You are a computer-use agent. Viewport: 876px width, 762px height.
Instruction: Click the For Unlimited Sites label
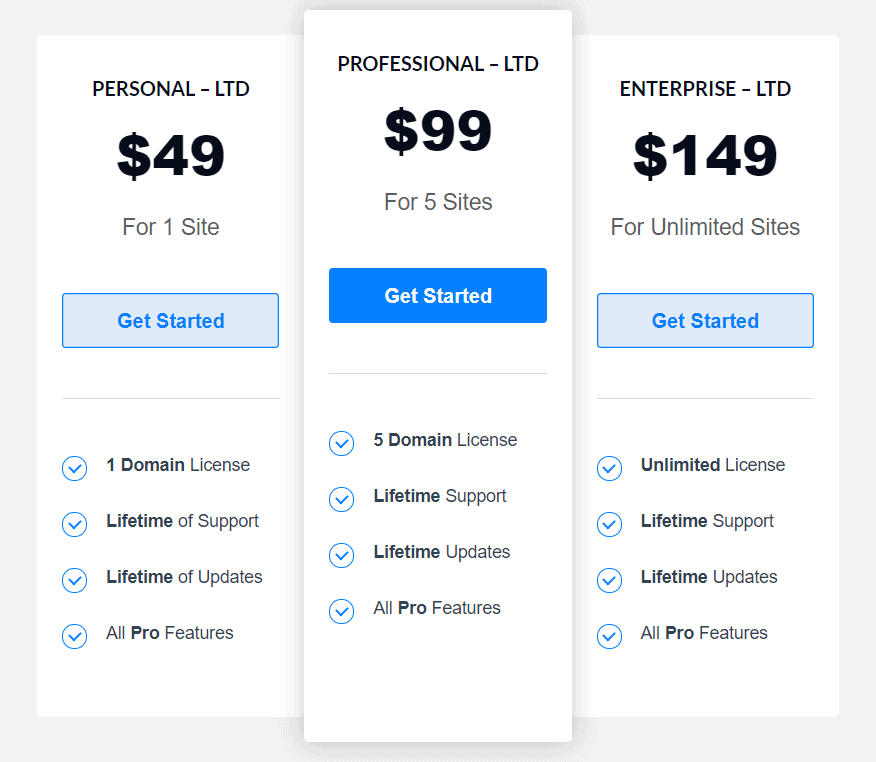point(705,227)
